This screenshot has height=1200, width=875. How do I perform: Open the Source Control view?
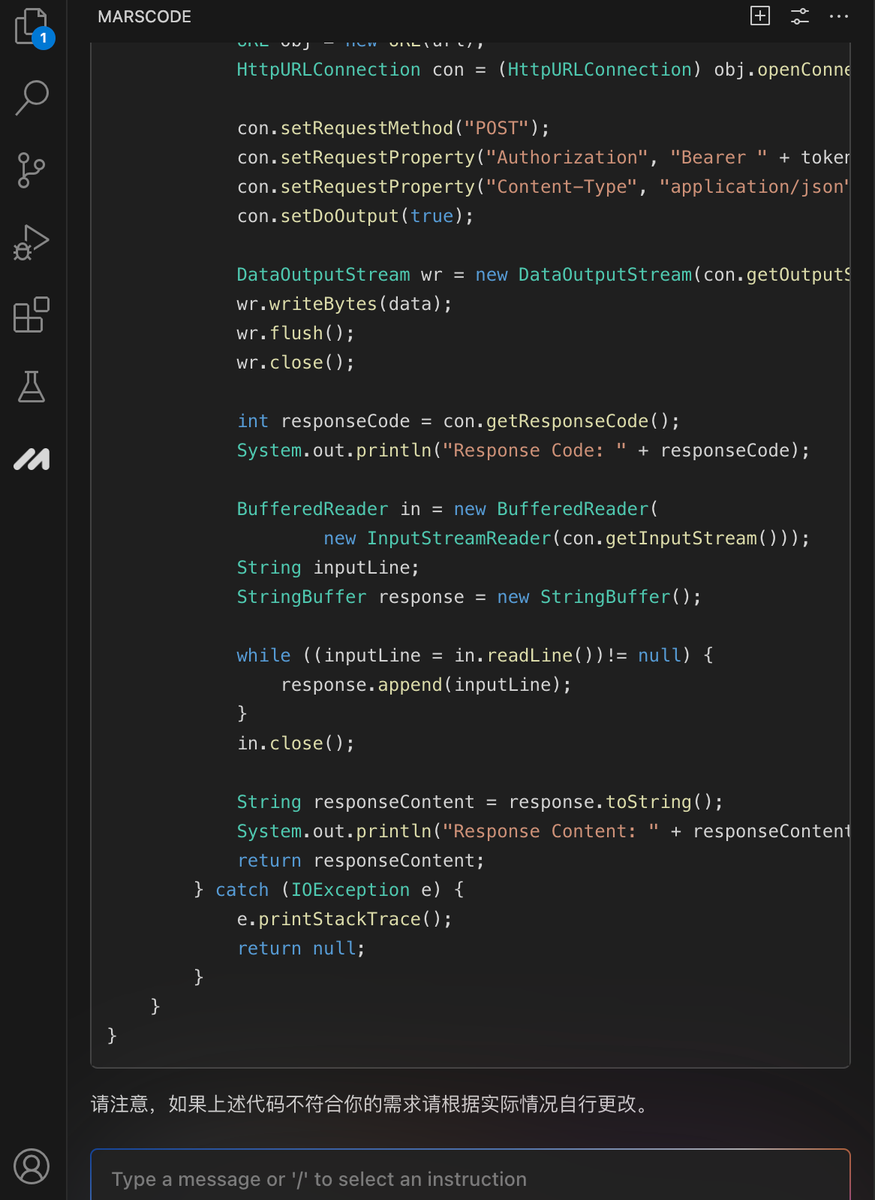tap(32, 170)
